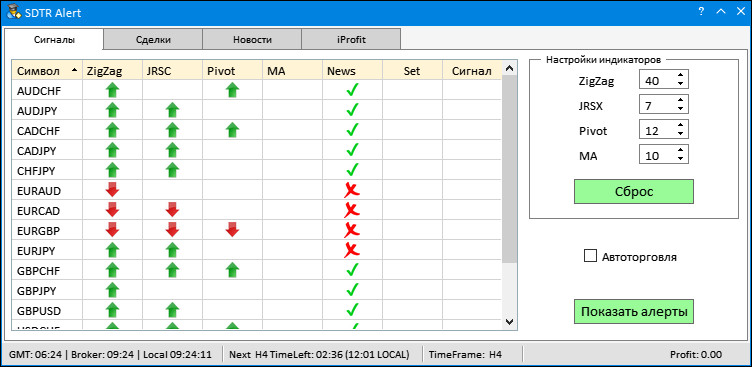Screen dimensions: 752x367
Task: Collapse the window with title bar chevron
Action: click(720, 12)
